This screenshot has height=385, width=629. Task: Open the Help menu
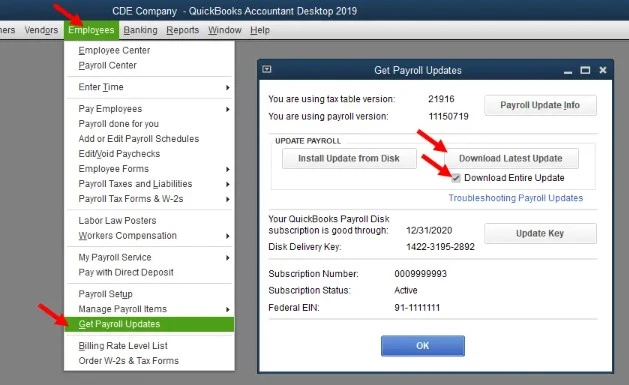pyautogui.click(x=260, y=30)
